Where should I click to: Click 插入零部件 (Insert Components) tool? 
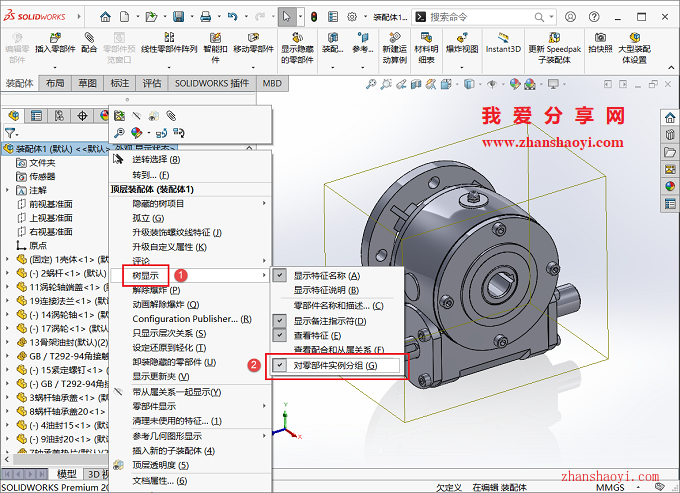[55, 43]
